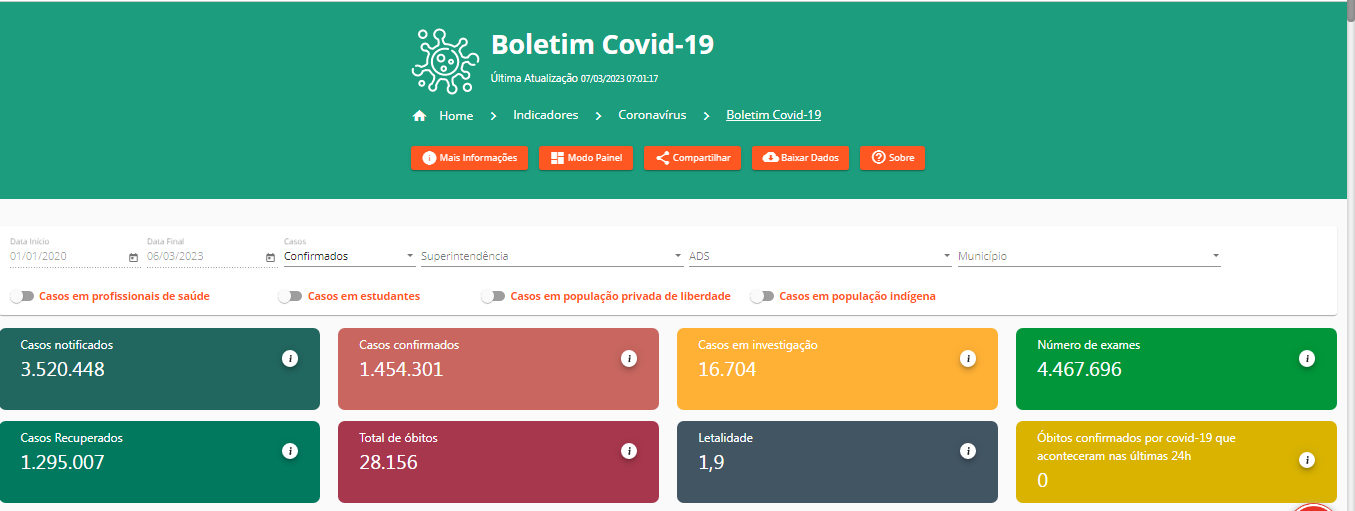Viewport: 1355px width, 511px height.
Task: Open calendar icon for Data Início
Action: (x=133, y=257)
